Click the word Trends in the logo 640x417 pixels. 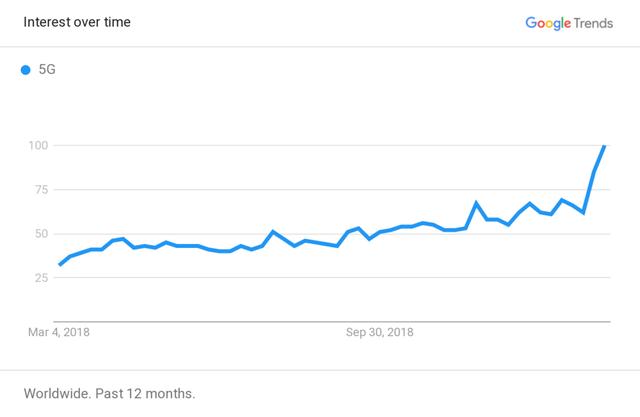[593, 23]
